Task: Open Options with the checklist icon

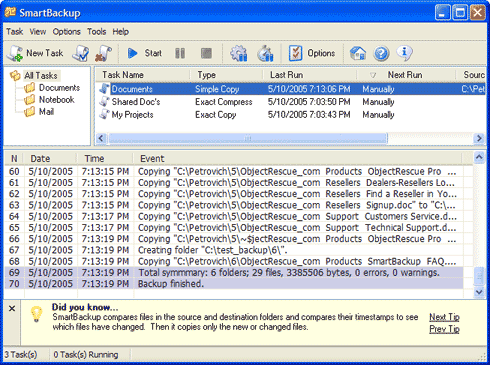Action: click(312, 53)
